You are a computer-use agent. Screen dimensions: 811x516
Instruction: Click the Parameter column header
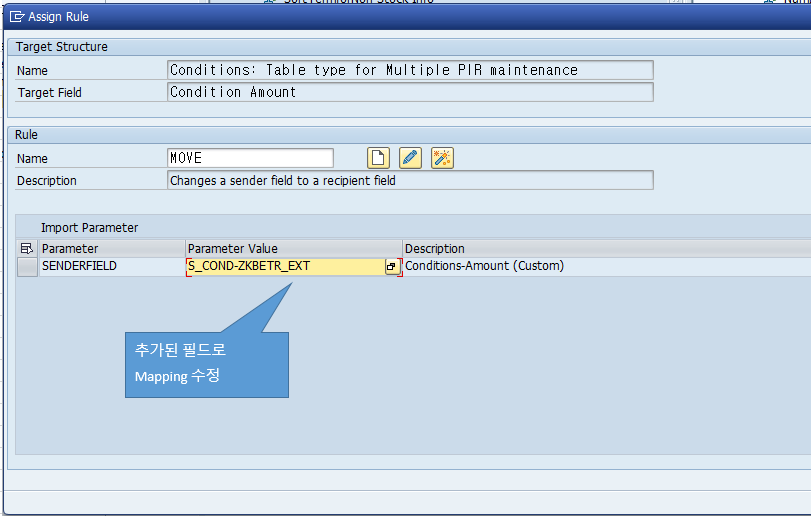[x=112, y=249]
